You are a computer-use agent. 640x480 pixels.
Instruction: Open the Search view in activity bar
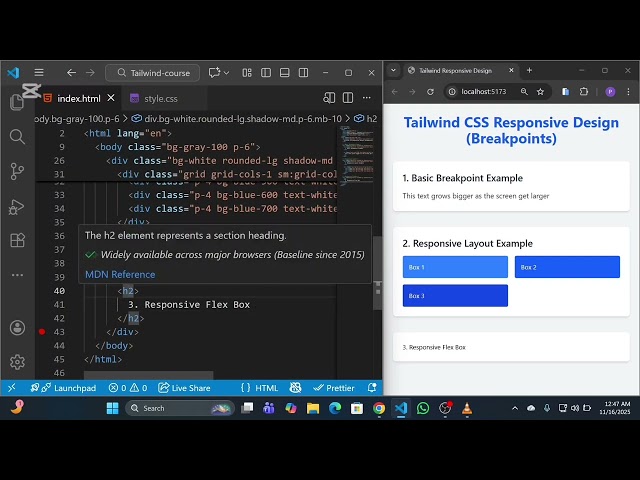pos(17,137)
